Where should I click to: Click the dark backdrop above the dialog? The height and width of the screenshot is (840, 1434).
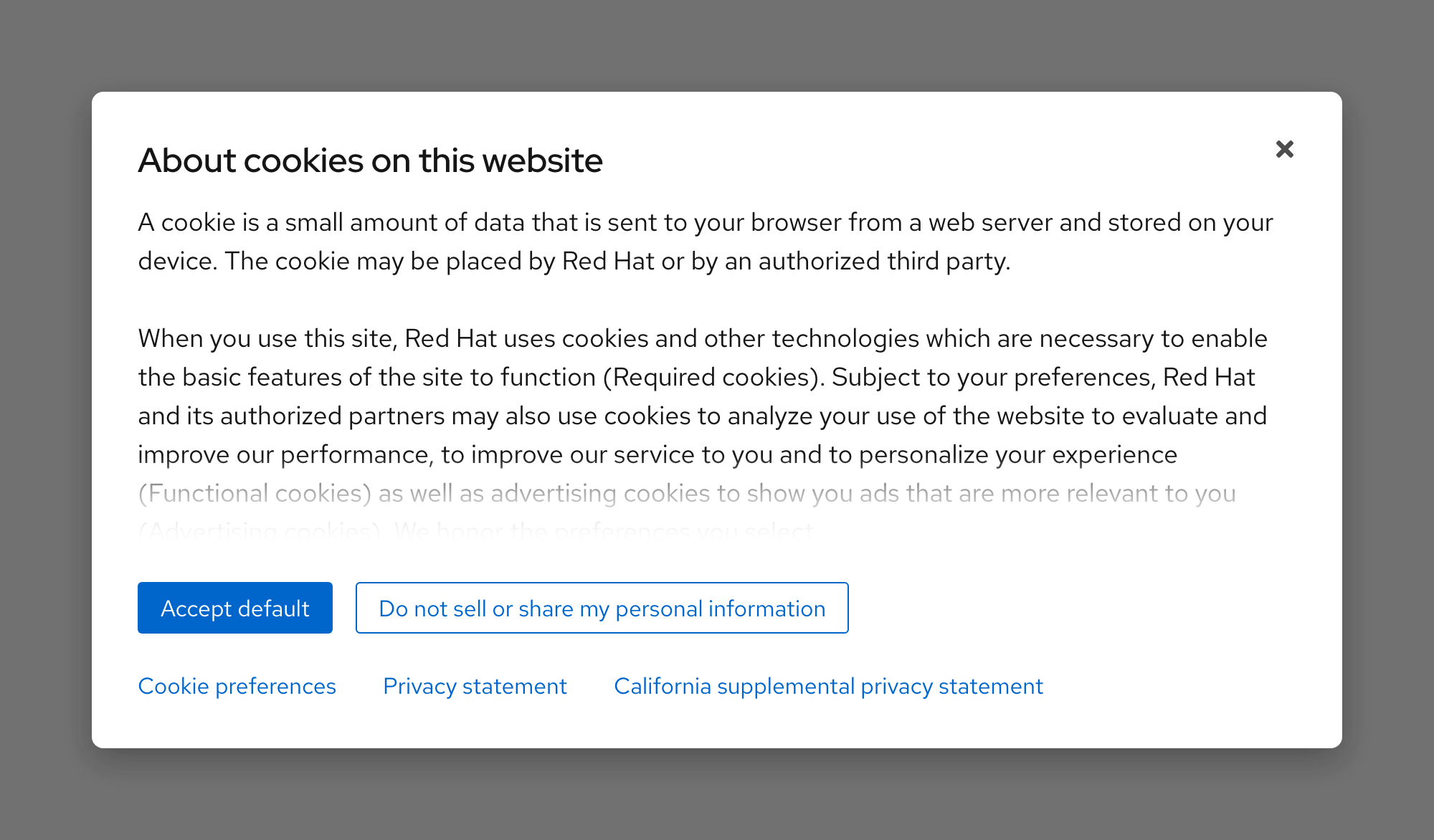pyautogui.click(x=717, y=44)
